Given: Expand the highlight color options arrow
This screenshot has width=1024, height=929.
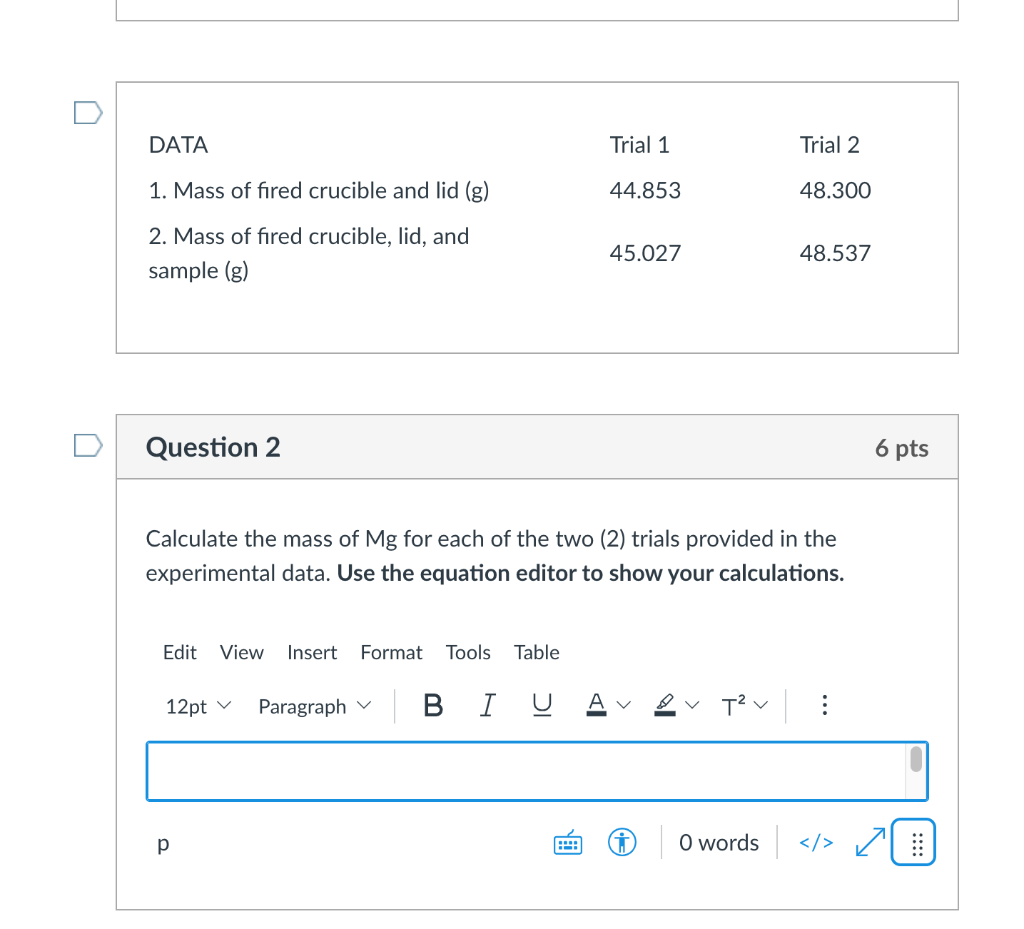Looking at the screenshot, I should (692, 705).
